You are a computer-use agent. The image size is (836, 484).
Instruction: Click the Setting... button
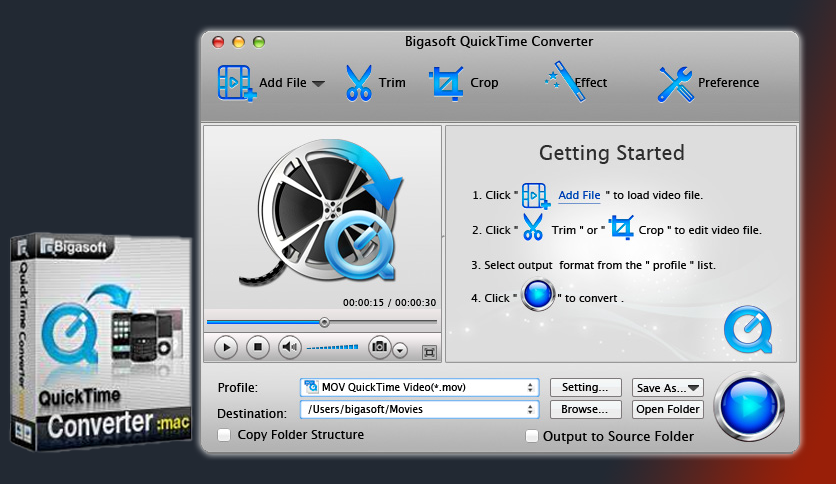tap(585, 388)
